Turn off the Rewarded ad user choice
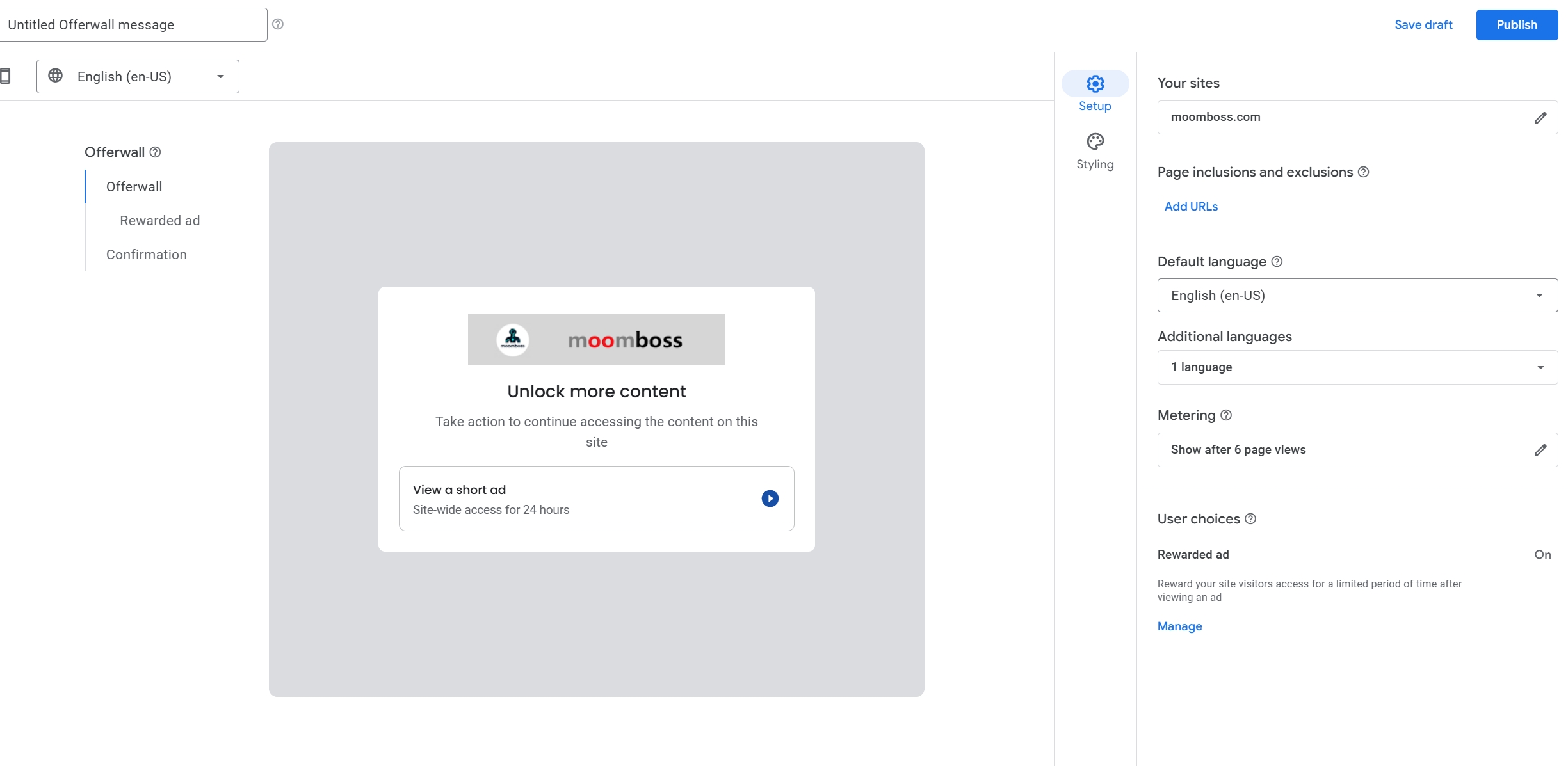Viewport: 1568px width, 766px height. 1543,554
